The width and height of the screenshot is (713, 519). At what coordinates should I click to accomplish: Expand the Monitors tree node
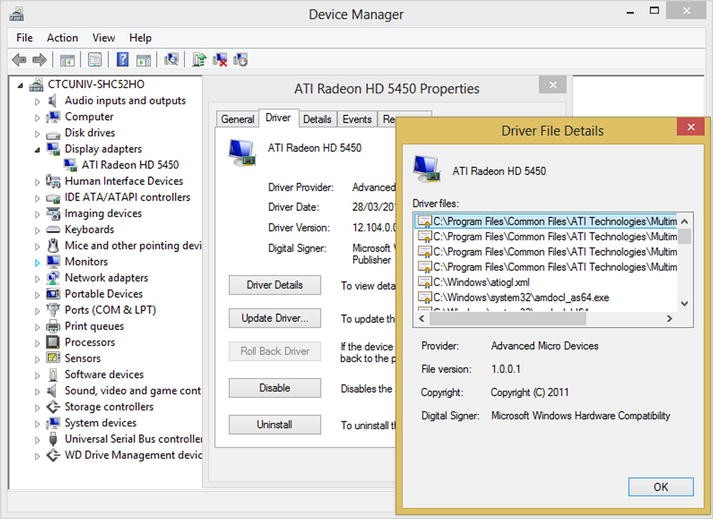coord(37,262)
